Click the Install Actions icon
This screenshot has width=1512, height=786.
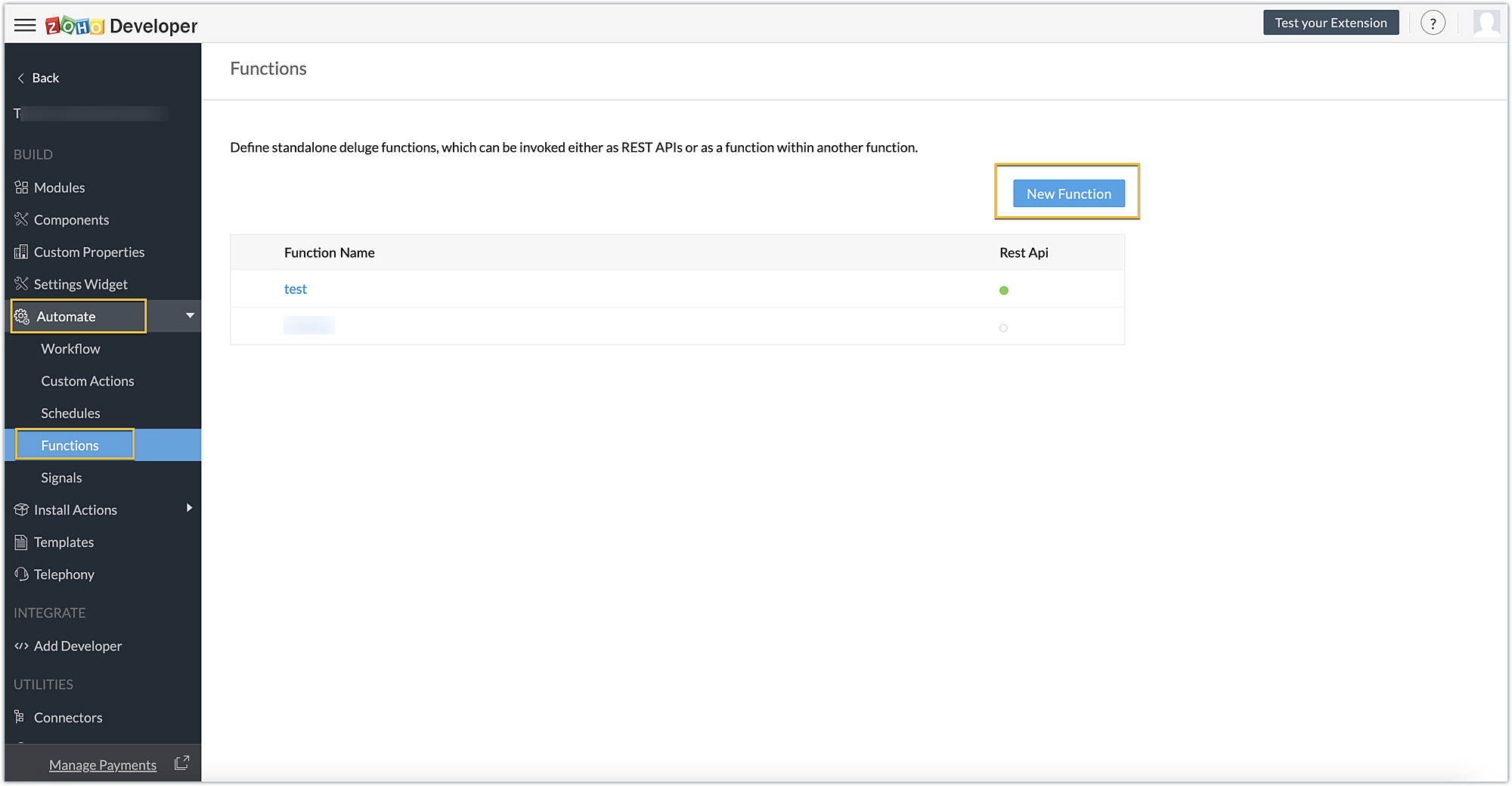21,510
